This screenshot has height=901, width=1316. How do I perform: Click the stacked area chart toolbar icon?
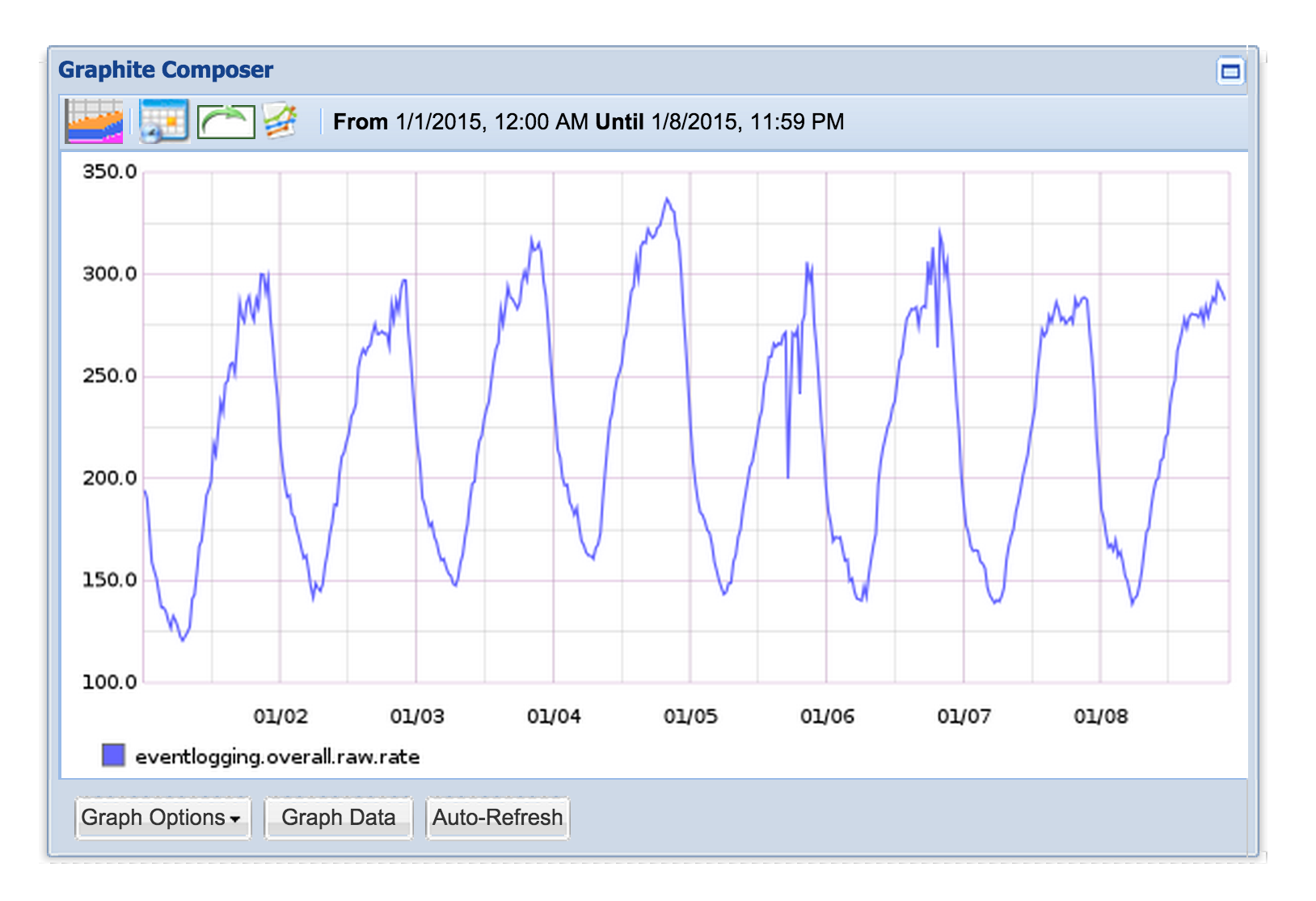coord(94,121)
